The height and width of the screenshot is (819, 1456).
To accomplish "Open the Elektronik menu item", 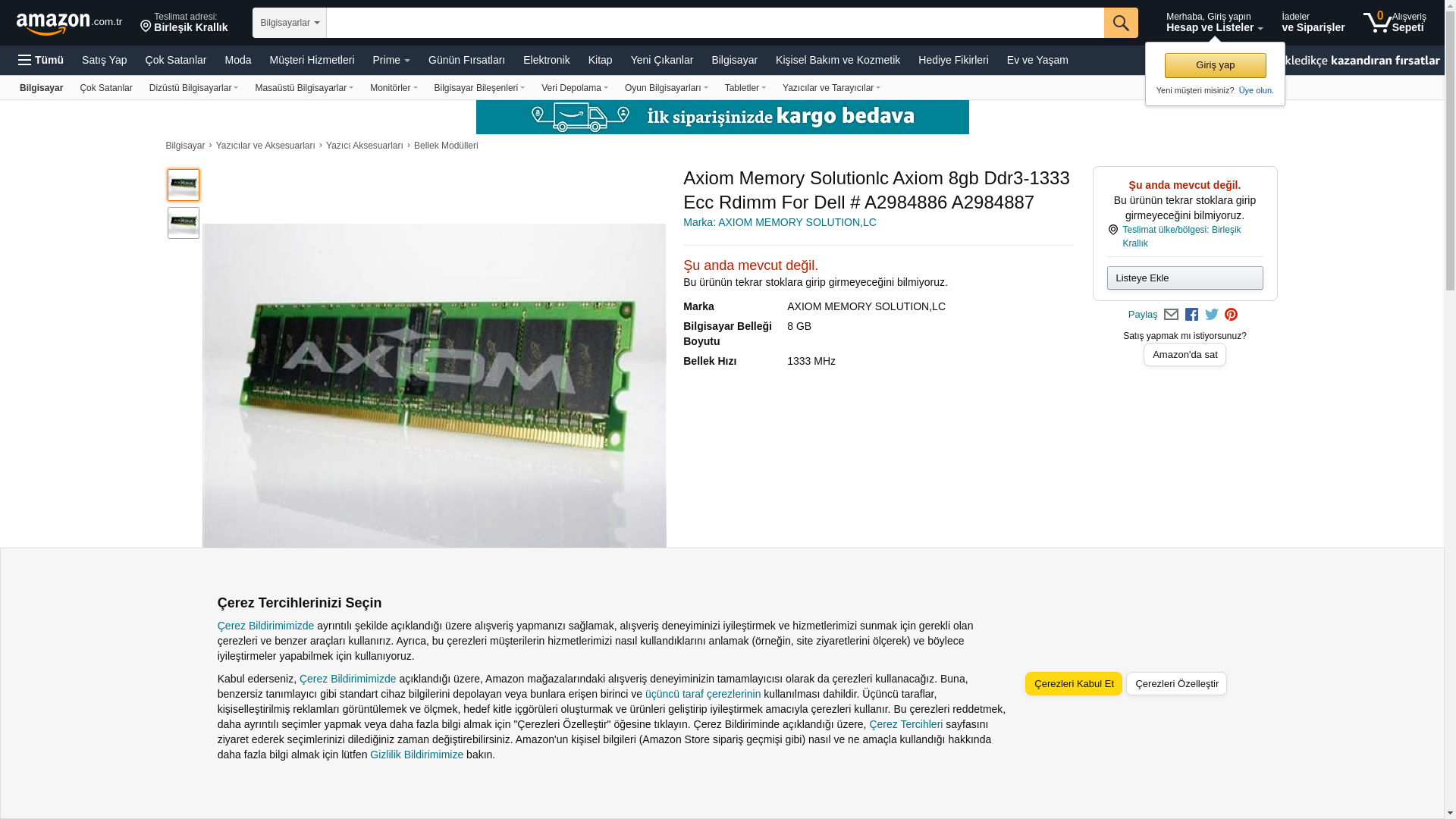I will point(546,60).
